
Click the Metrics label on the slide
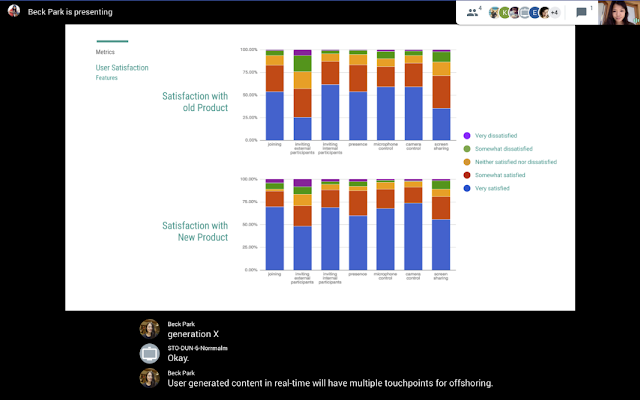[105, 51]
